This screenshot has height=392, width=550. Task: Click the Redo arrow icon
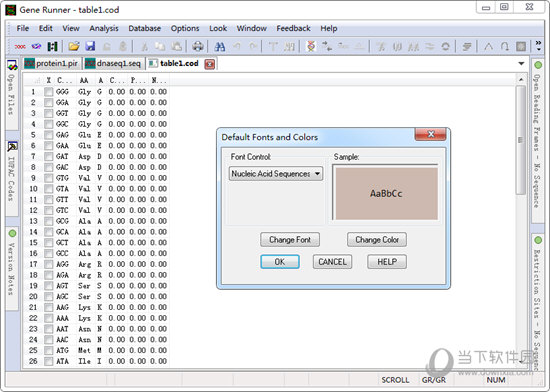pyautogui.click(x=253, y=46)
